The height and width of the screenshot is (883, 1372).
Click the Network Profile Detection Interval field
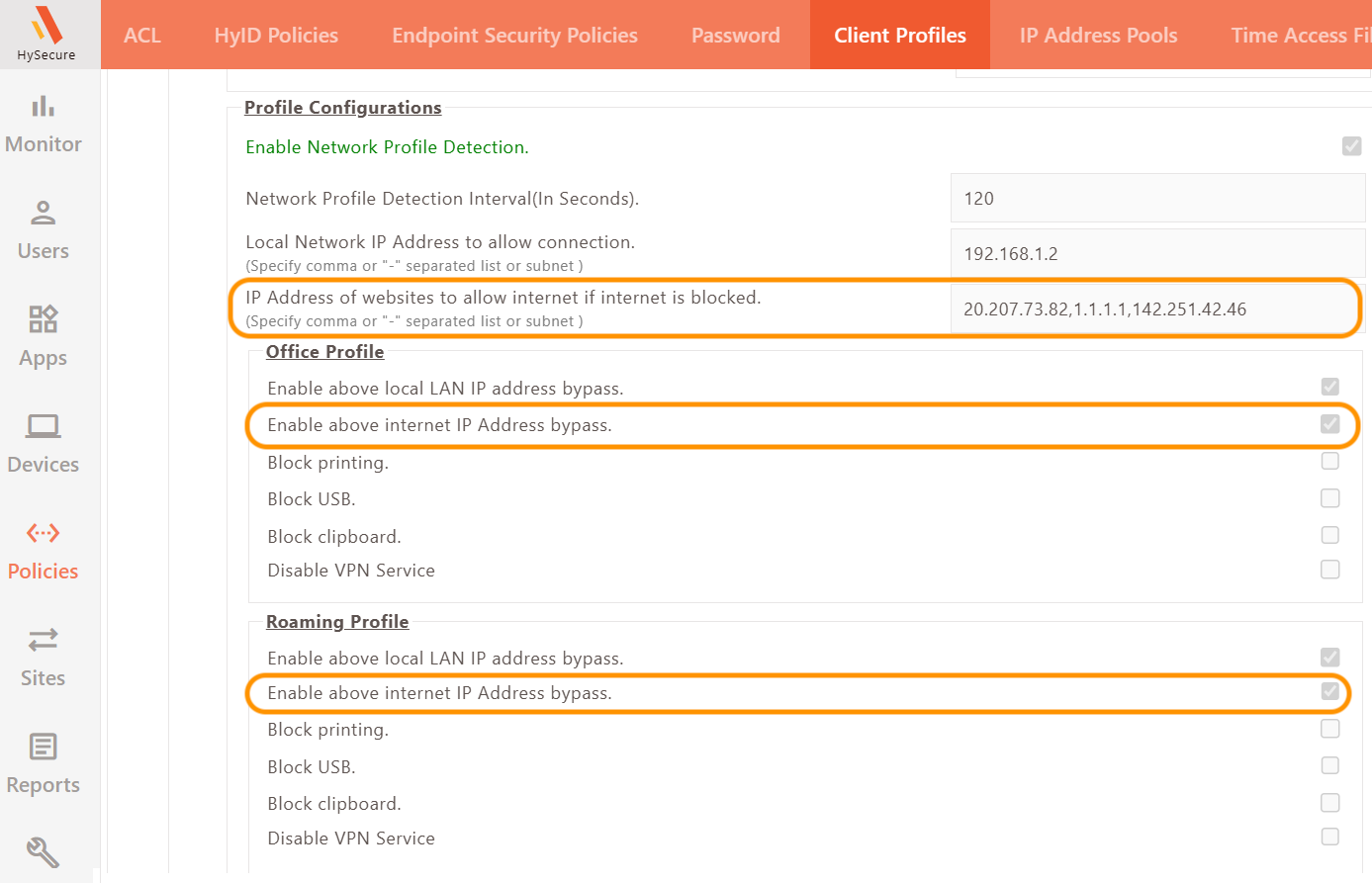click(x=1157, y=198)
